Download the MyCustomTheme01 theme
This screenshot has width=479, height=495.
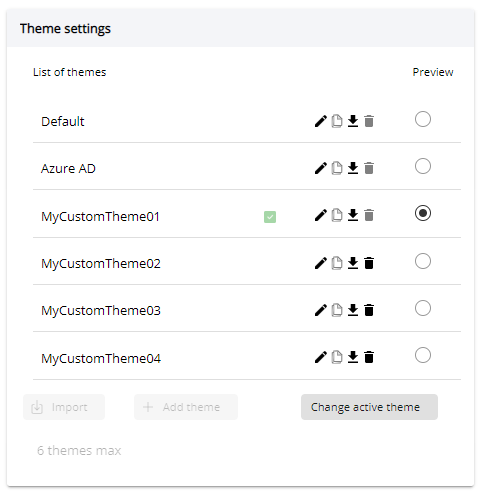353,215
